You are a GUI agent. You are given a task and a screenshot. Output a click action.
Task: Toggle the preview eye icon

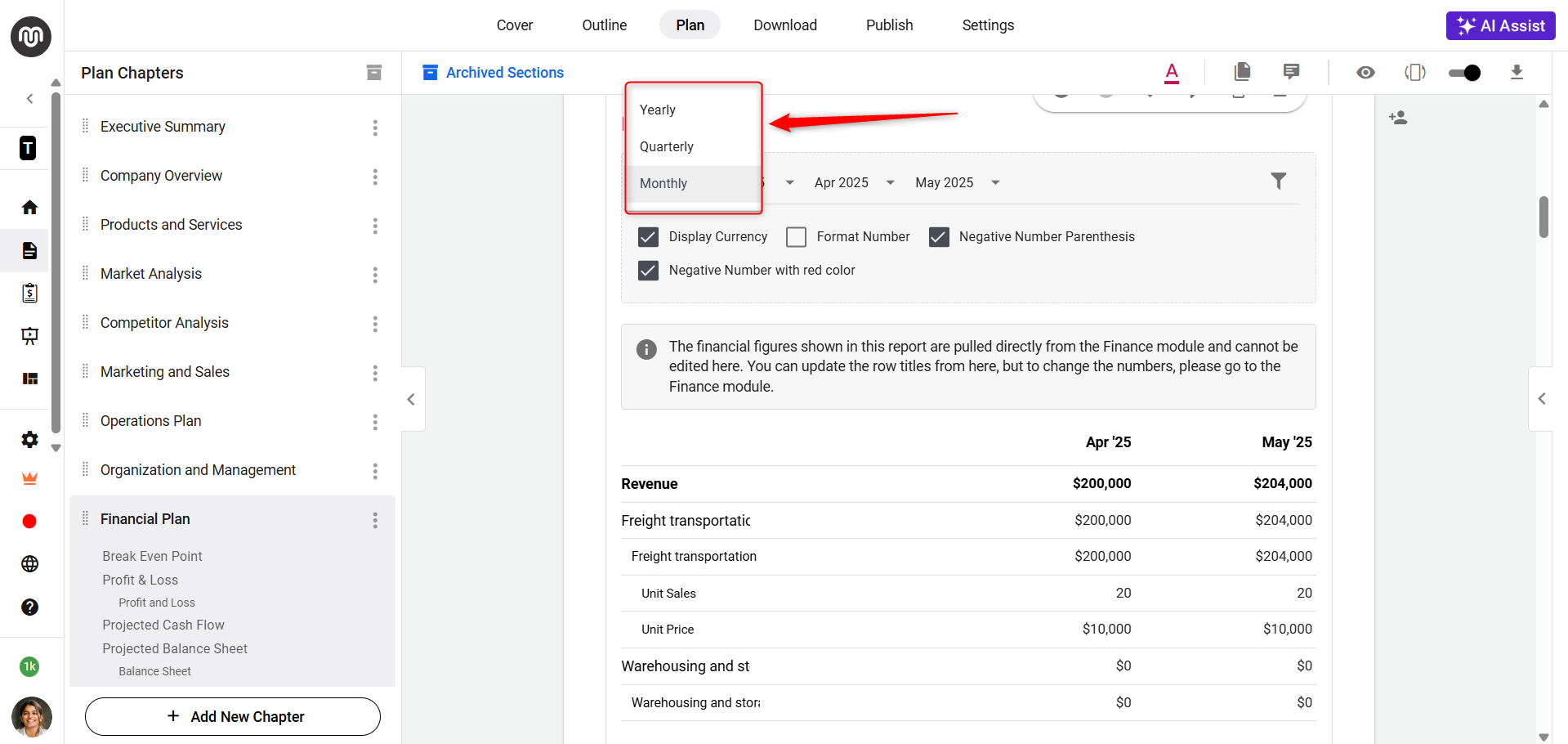coord(1365,73)
